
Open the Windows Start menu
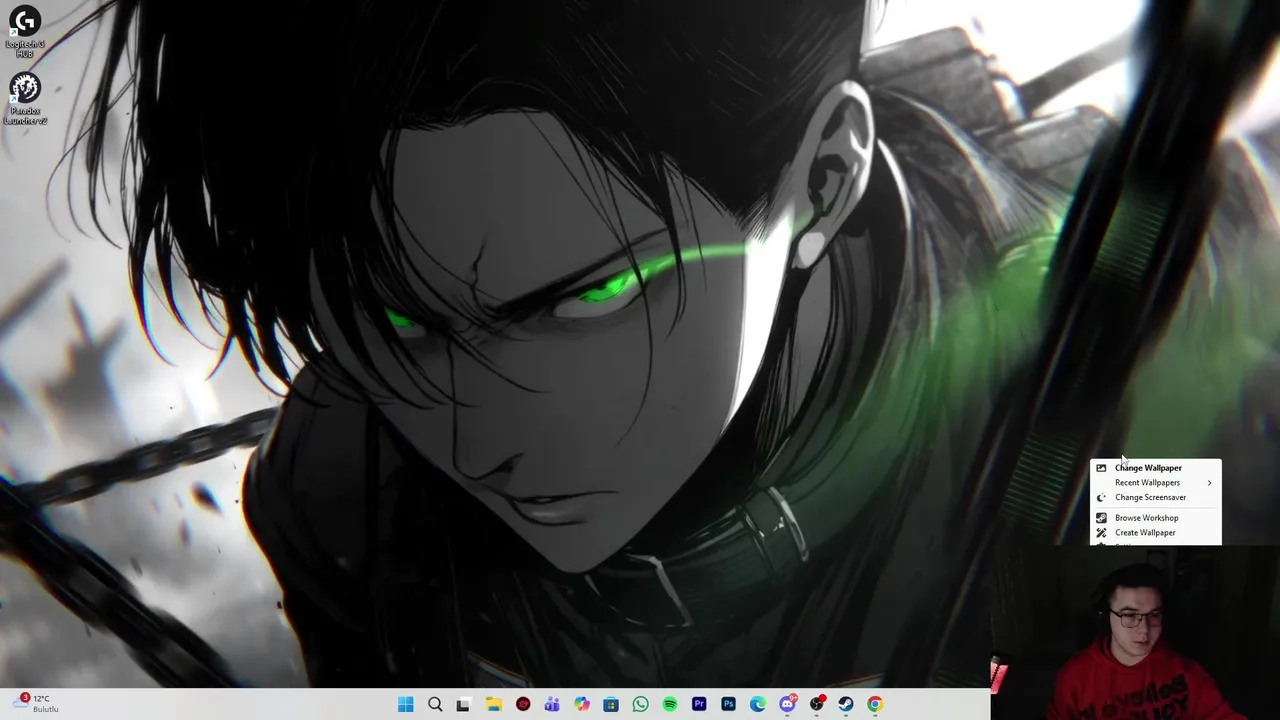pos(405,704)
